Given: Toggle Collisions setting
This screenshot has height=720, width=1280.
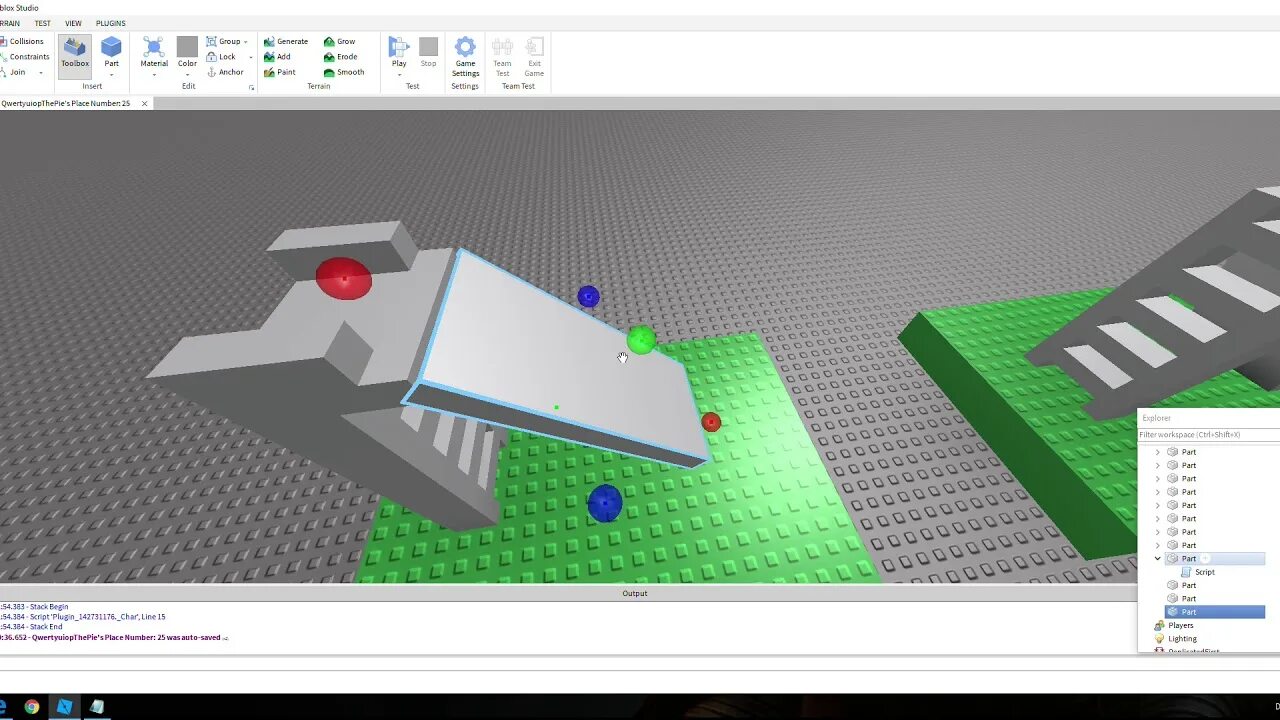Looking at the screenshot, I should [x=22, y=41].
